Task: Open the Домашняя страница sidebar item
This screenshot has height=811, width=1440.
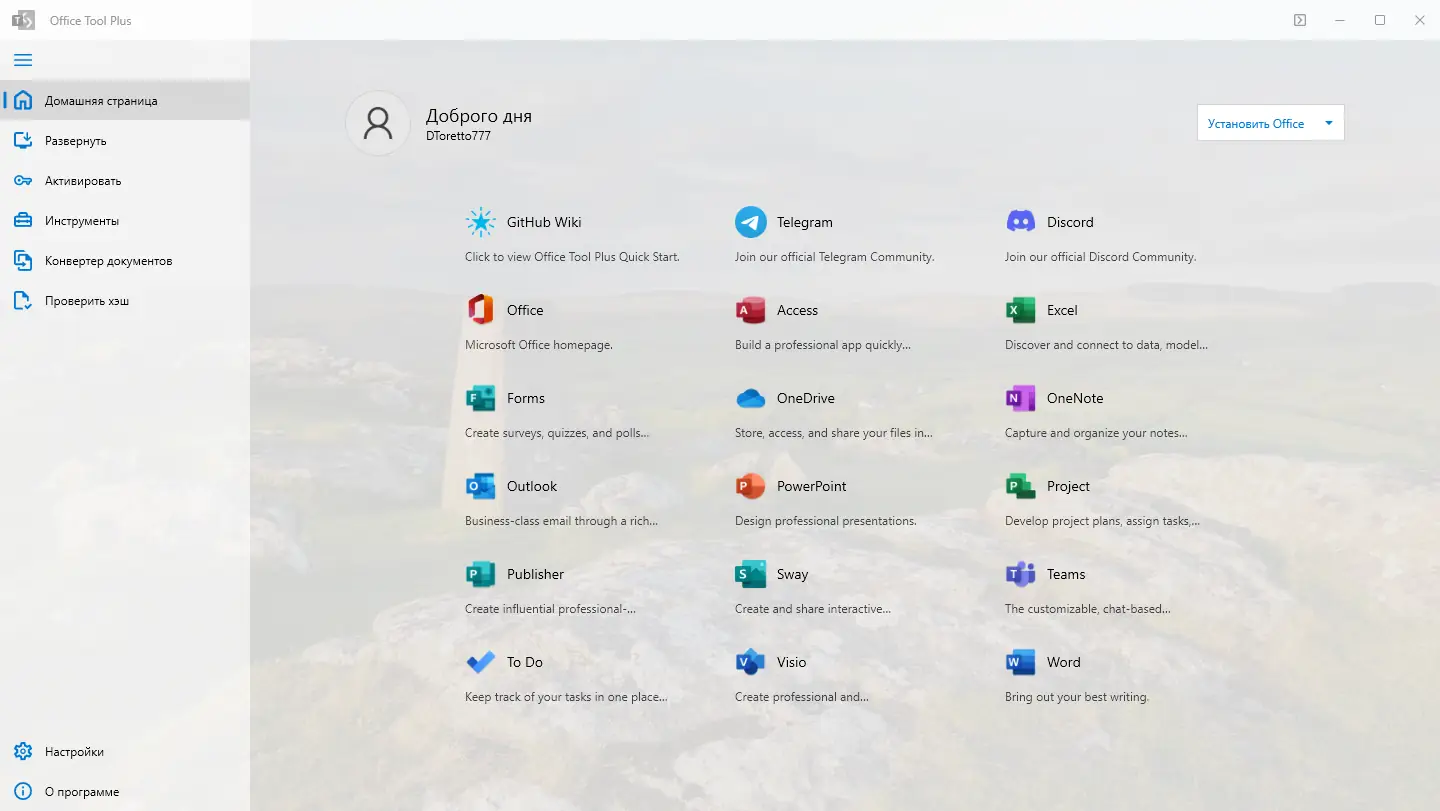Action: pos(125,100)
